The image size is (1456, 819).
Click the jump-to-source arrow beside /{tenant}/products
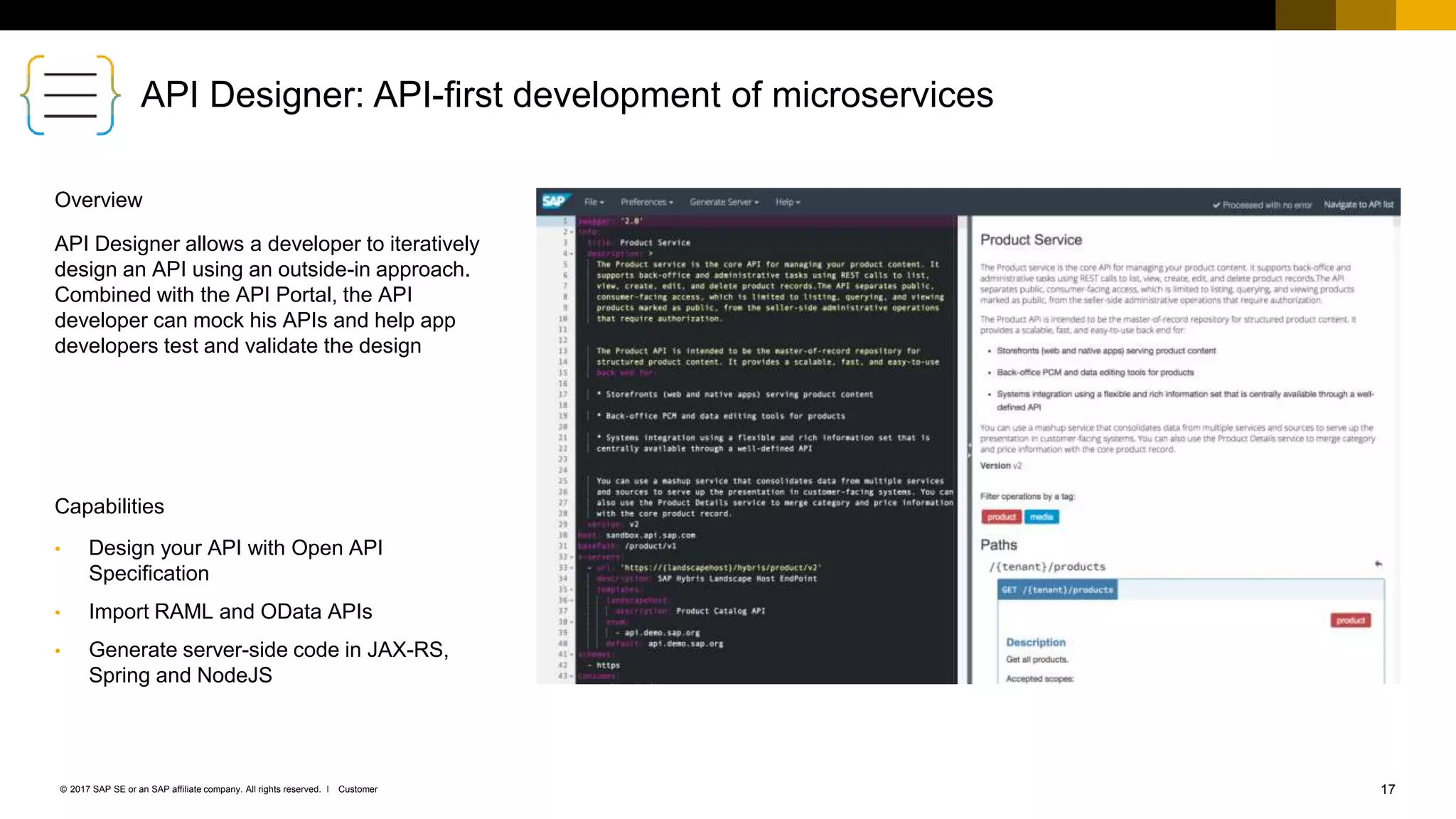(1378, 564)
